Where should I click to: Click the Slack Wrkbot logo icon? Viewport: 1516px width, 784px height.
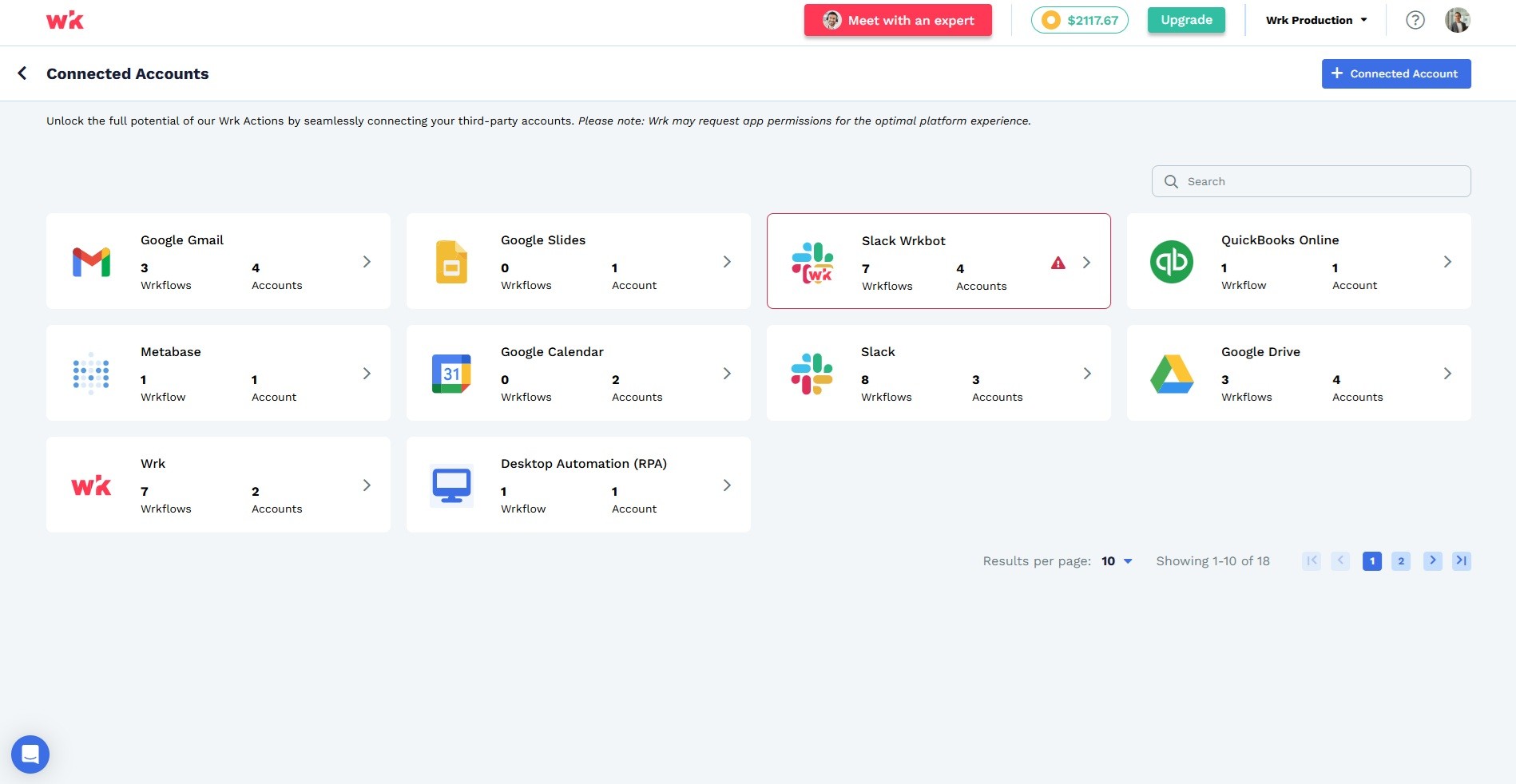[x=812, y=263]
